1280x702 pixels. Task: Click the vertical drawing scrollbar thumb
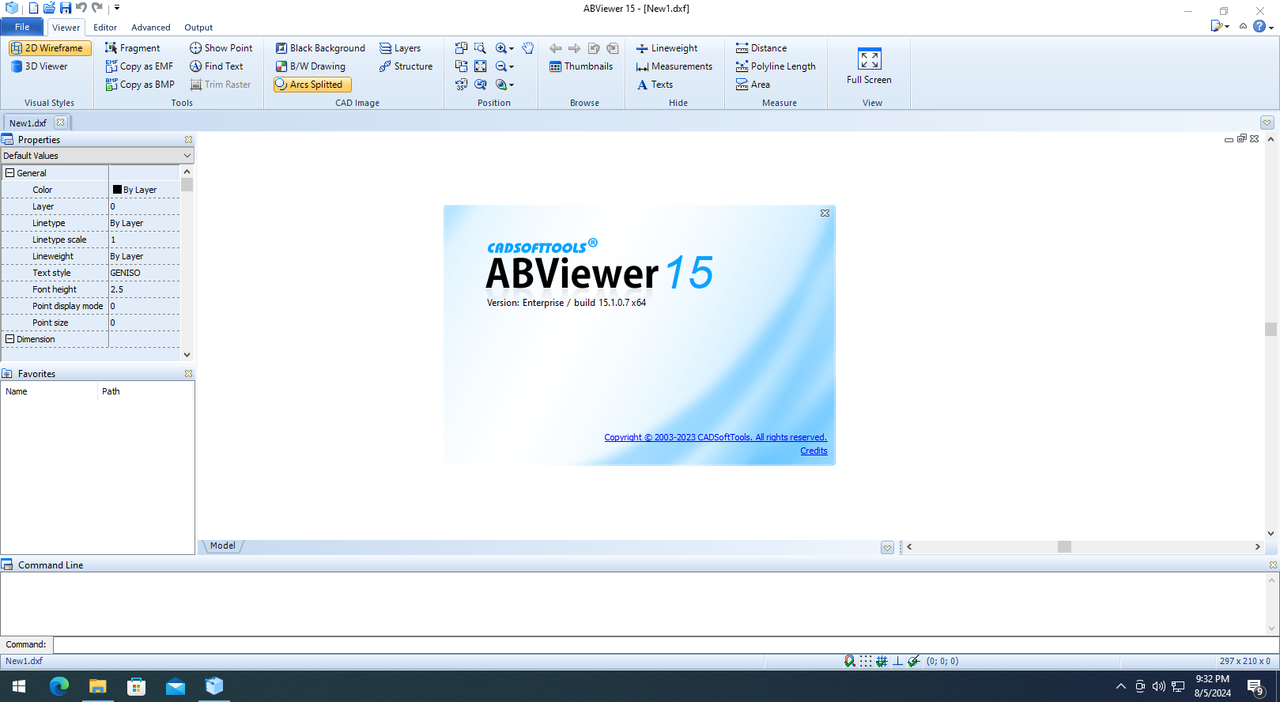tap(1270, 329)
